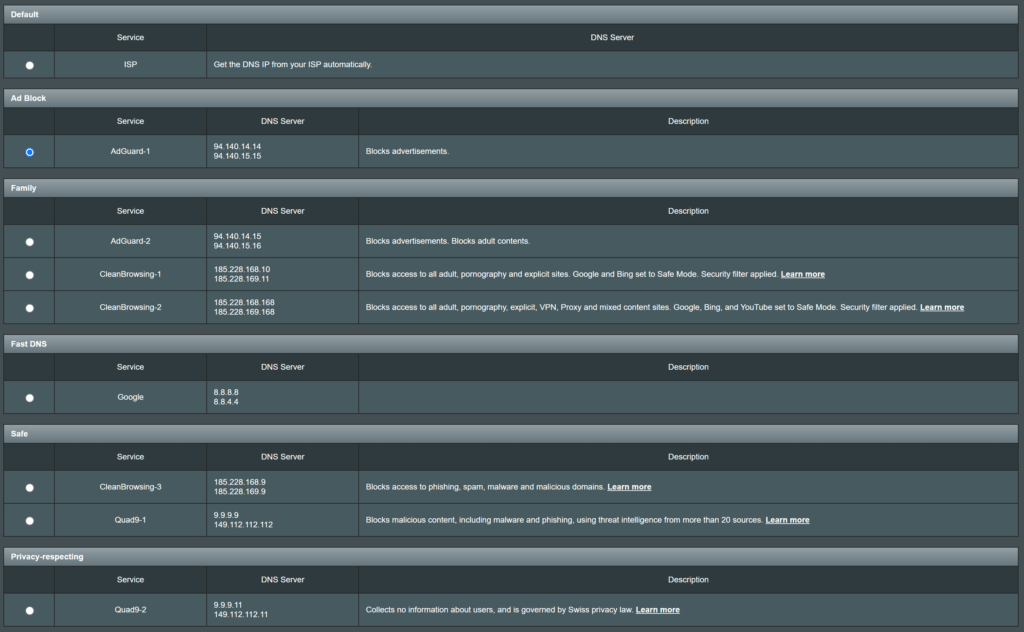This screenshot has width=1024, height=632.
Task: Open Learn more link for Quad9-1
Action: (787, 520)
